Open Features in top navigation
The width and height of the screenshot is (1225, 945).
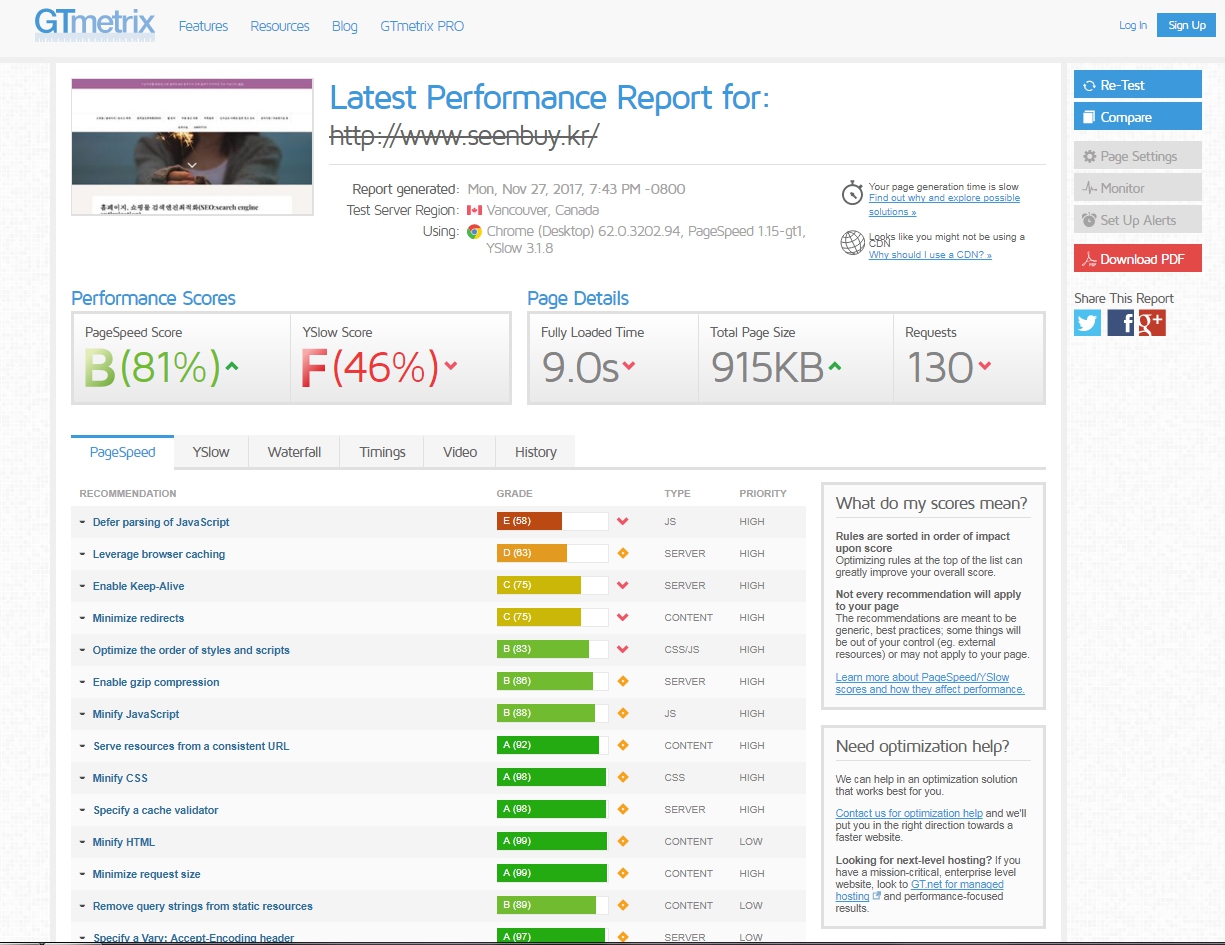point(203,26)
